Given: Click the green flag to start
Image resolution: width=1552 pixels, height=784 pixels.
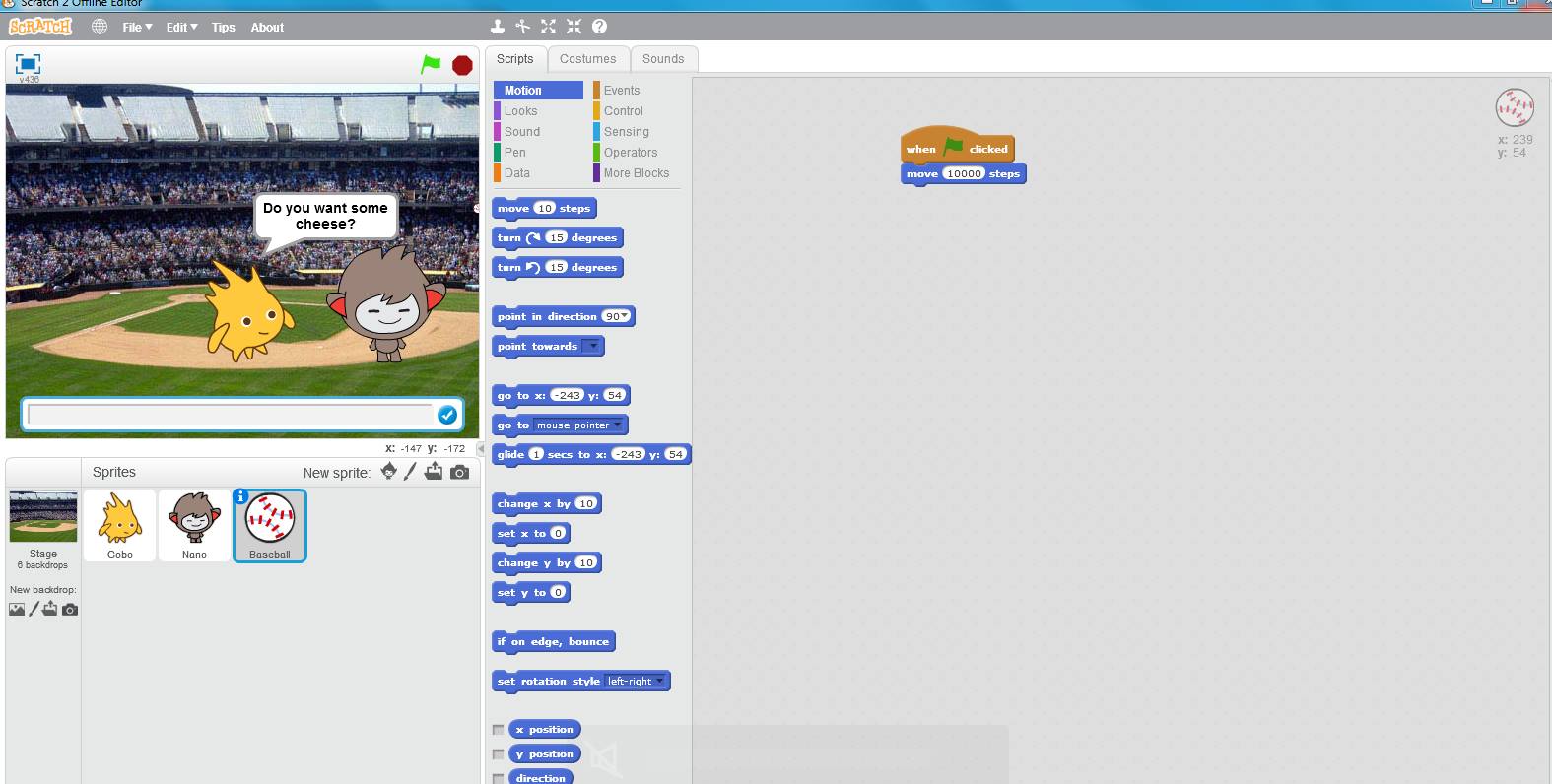Looking at the screenshot, I should click(x=431, y=65).
